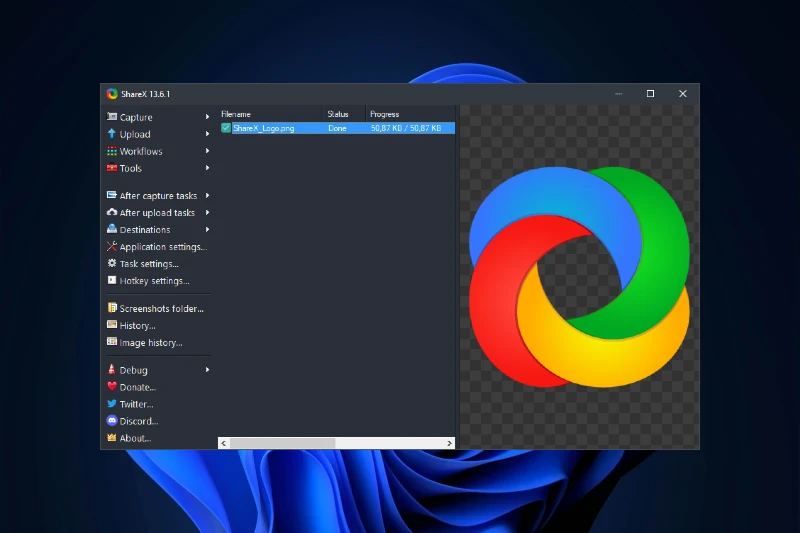Click the Hotkey settings icon

coord(112,280)
